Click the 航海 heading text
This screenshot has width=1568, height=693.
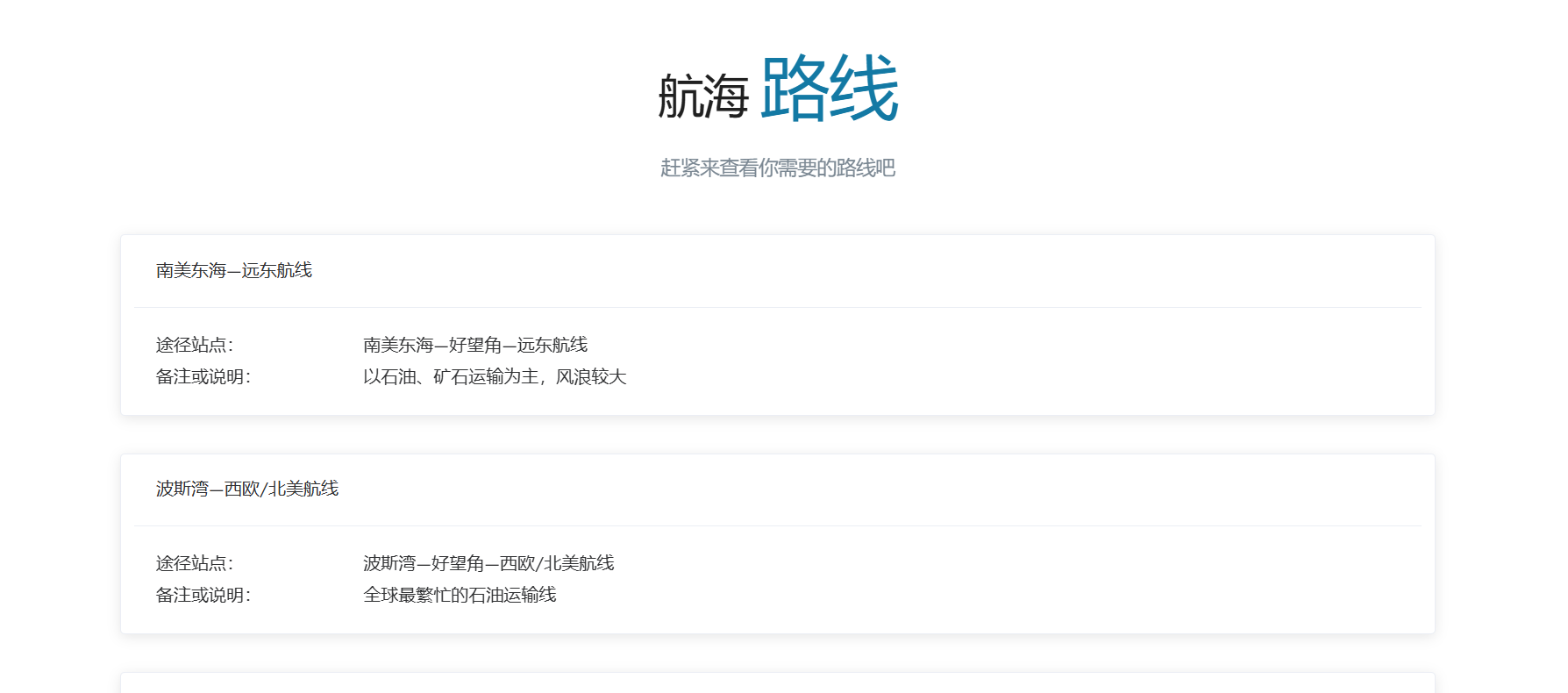point(703,96)
